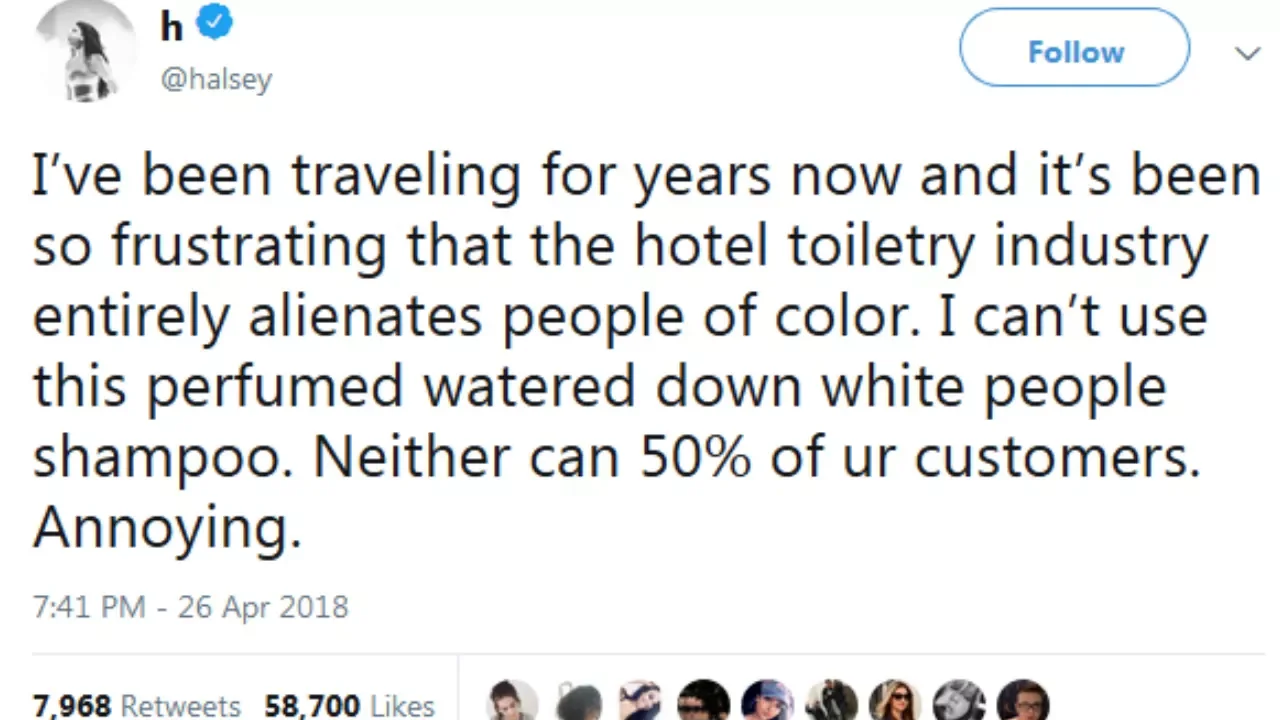View the 58,700 Likes list
Screen dimensions: 1280x720
[349, 706]
